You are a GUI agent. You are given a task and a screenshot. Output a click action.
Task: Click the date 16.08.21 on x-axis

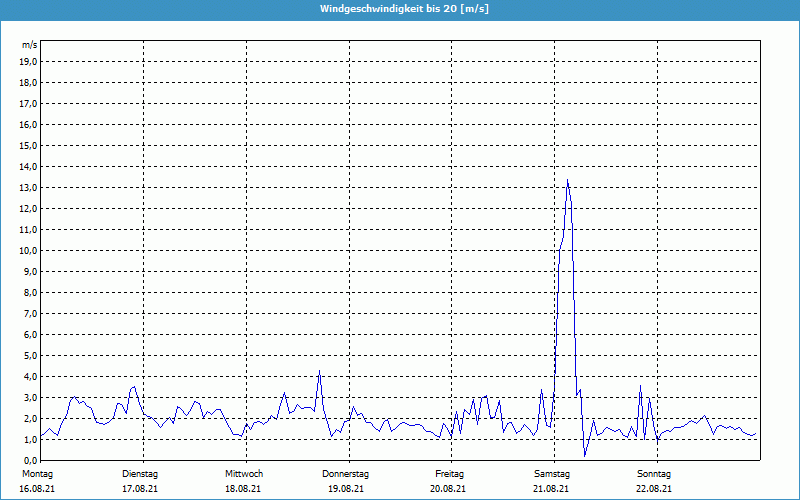click(37, 489)
